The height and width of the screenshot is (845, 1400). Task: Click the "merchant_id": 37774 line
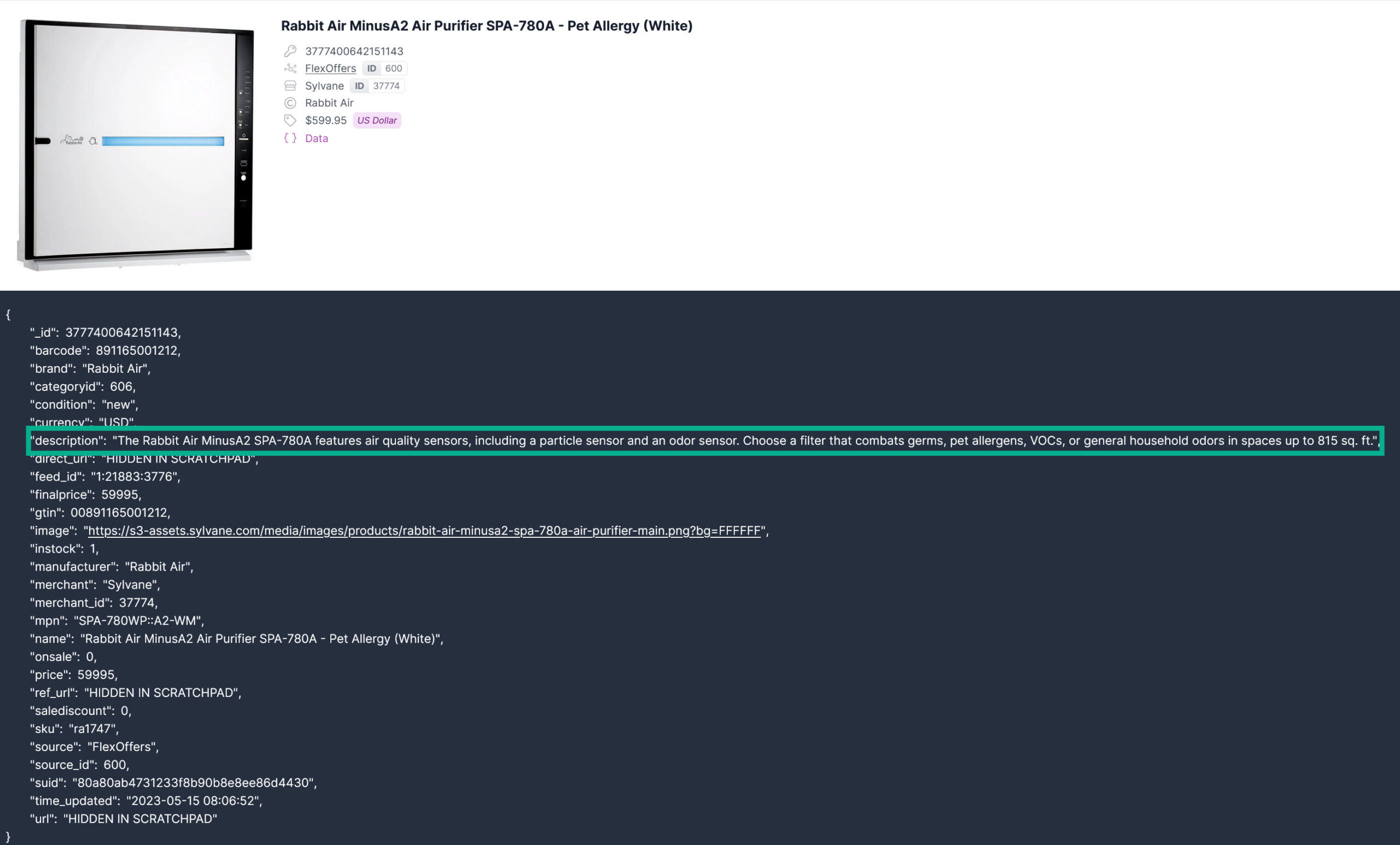tap(94, 602)
